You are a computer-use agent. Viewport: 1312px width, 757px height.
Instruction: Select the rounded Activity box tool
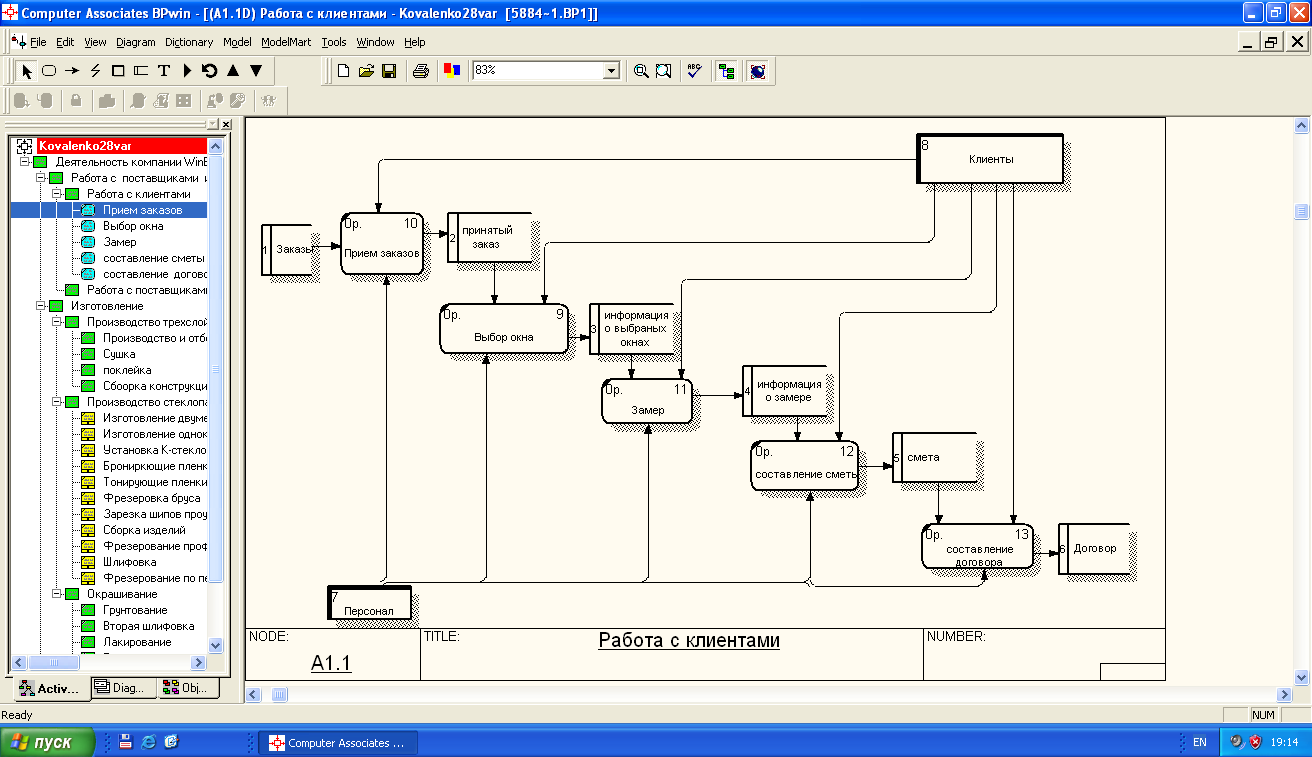point(49,71)
